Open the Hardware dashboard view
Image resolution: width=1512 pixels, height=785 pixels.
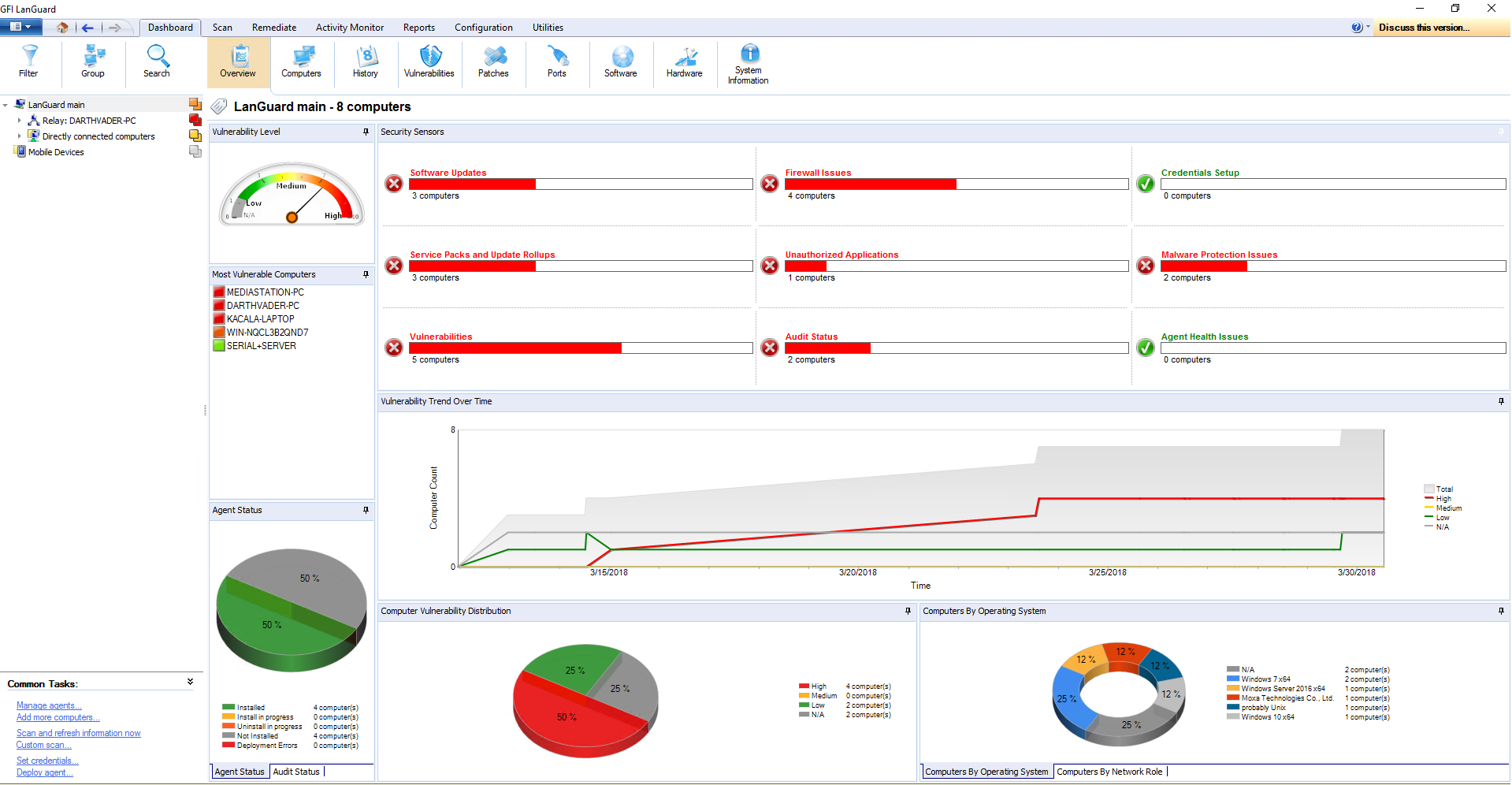pyautogui.click(x=684, y=61)
